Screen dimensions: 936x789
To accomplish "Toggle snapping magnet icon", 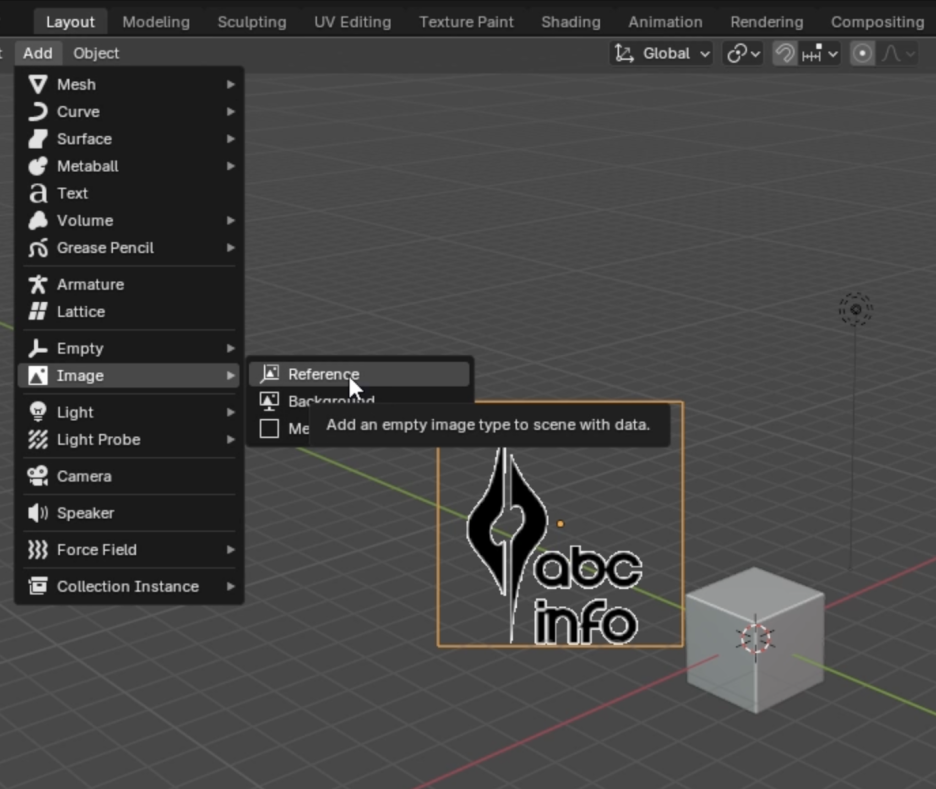I will click(784, 54).
